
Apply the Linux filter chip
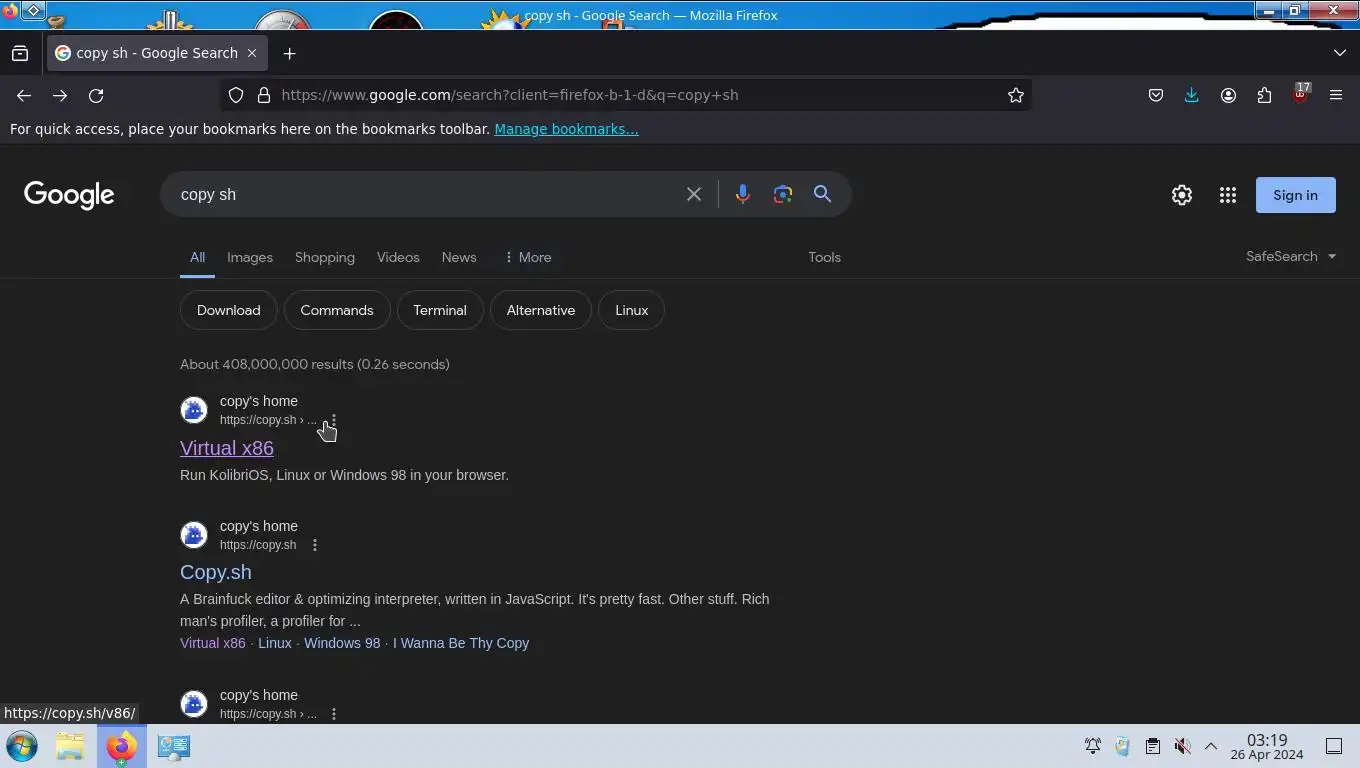coord(632,310)
